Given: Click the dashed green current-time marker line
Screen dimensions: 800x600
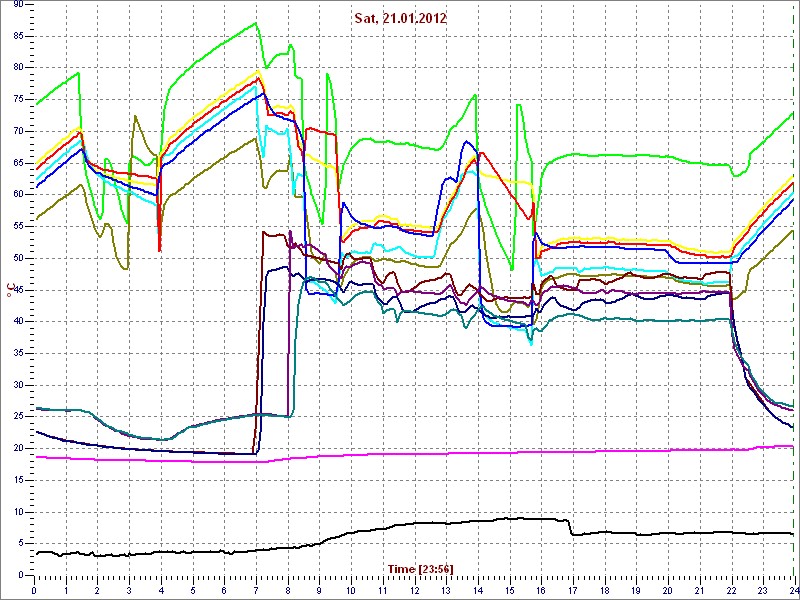Looking at the screenshot, I should (x=792, y=300).
